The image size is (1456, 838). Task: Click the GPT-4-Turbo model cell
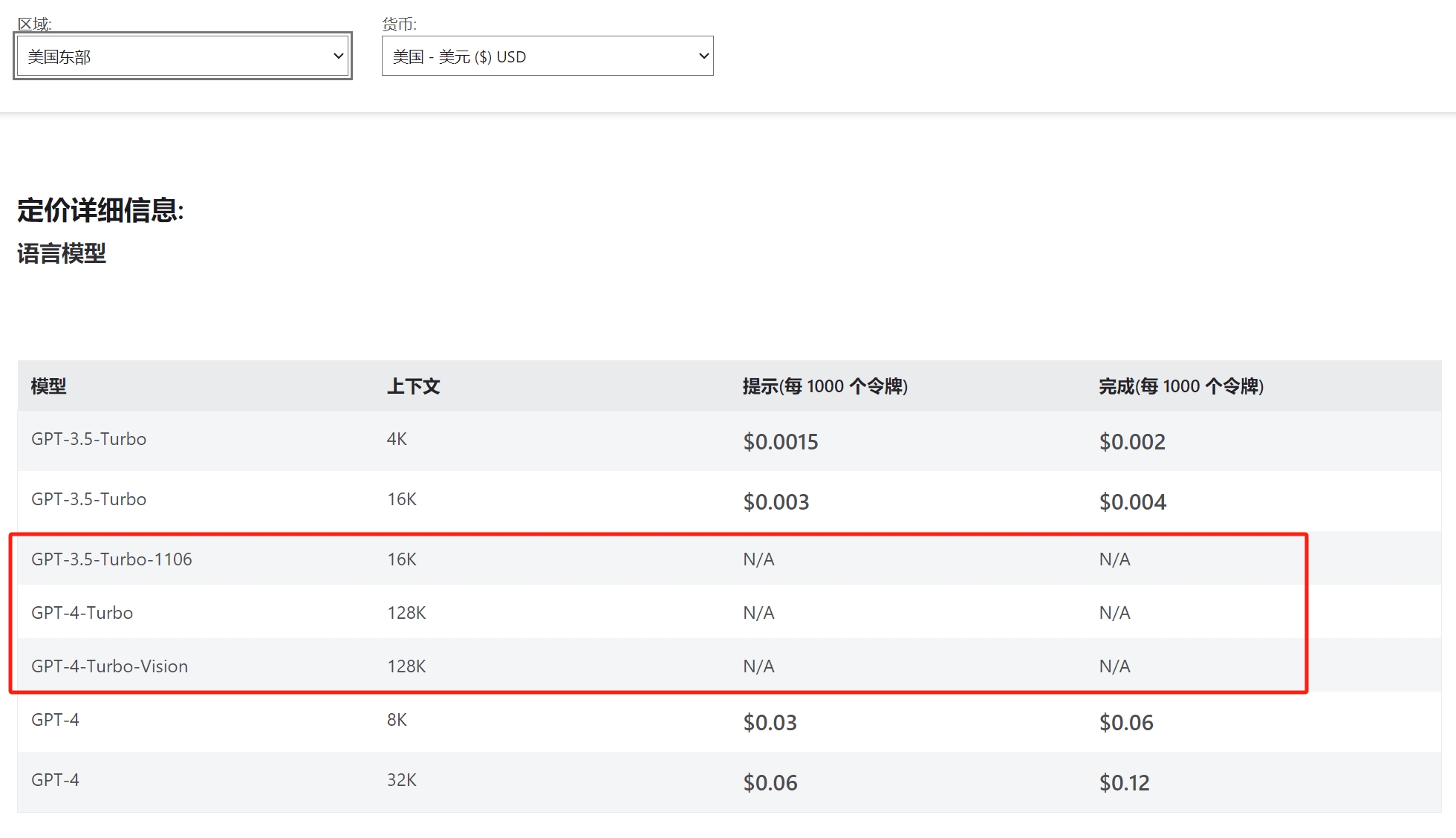point(82,613)
